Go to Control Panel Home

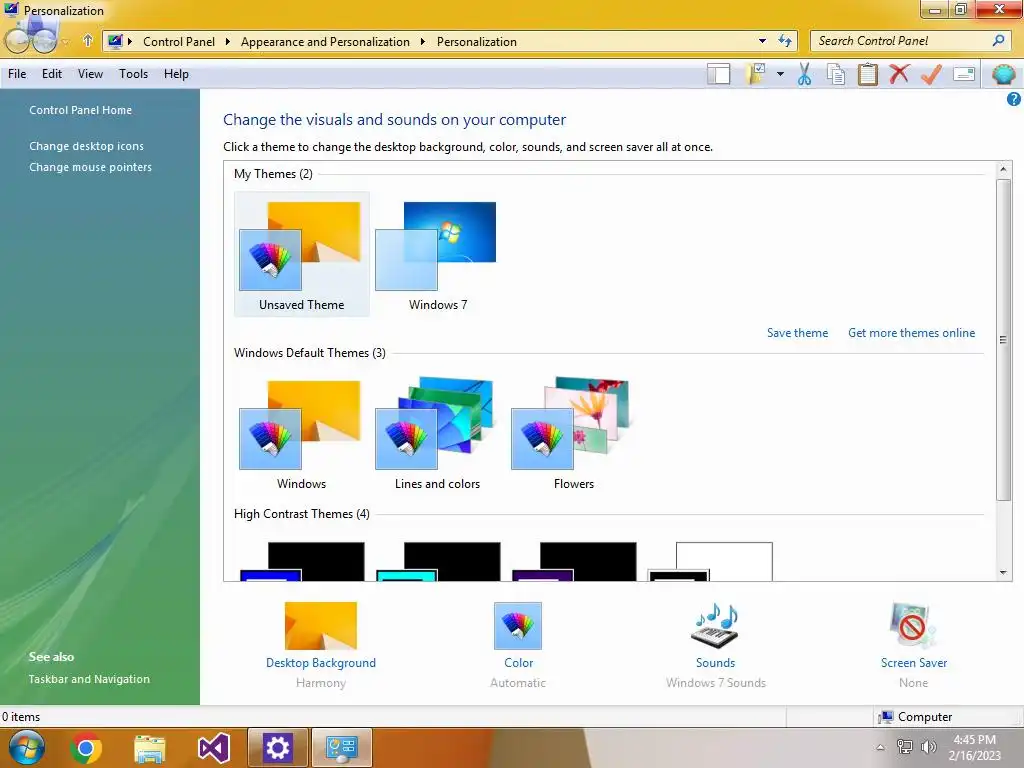point(80,110)
